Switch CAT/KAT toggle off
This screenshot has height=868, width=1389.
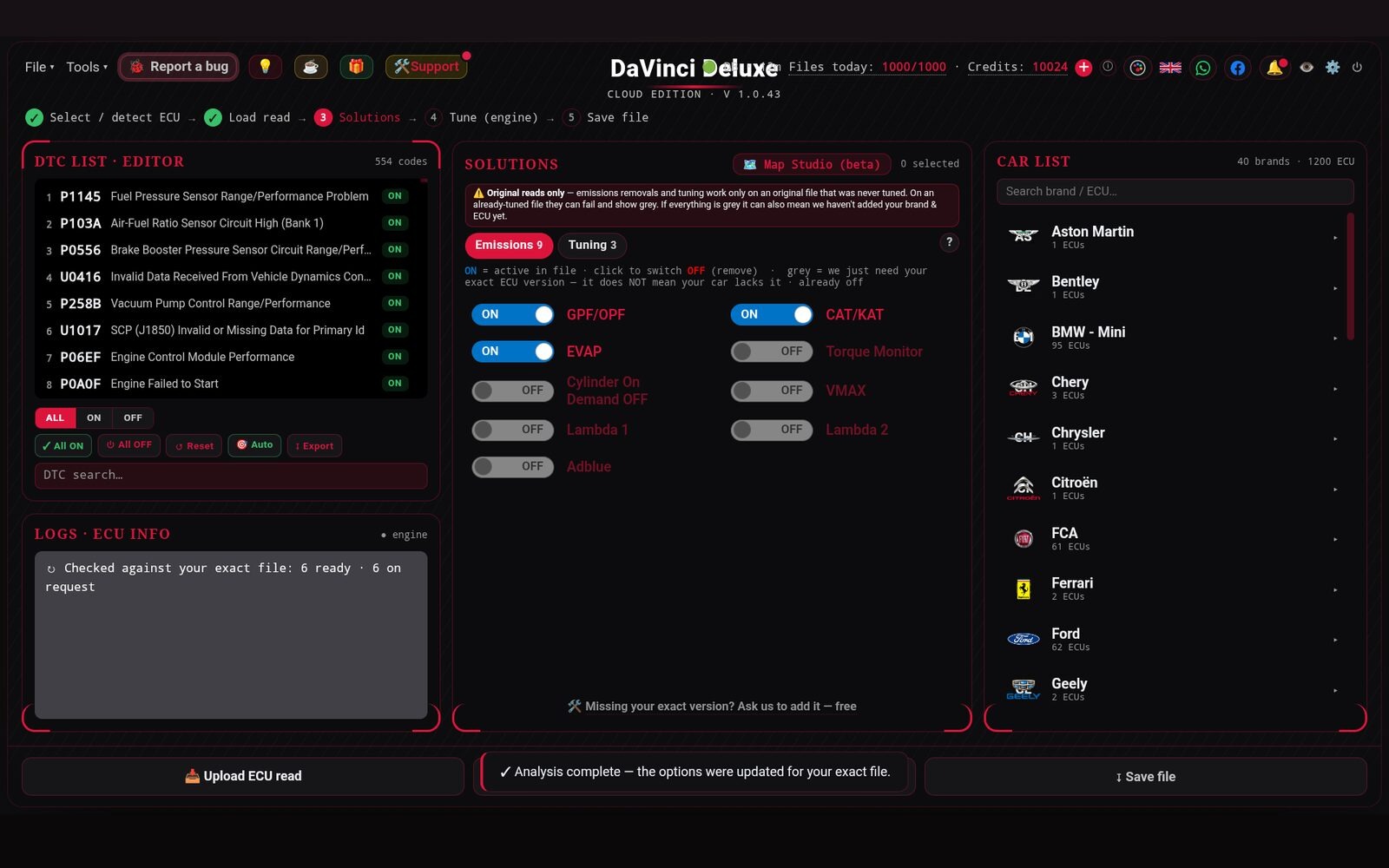click(x=772, y=314)
